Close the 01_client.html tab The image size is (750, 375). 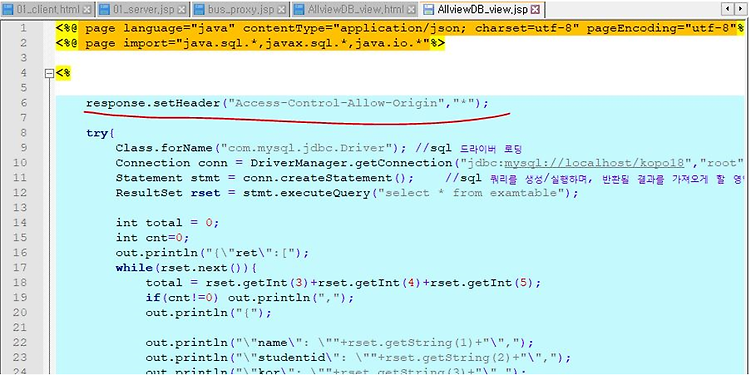pos(87,9)
